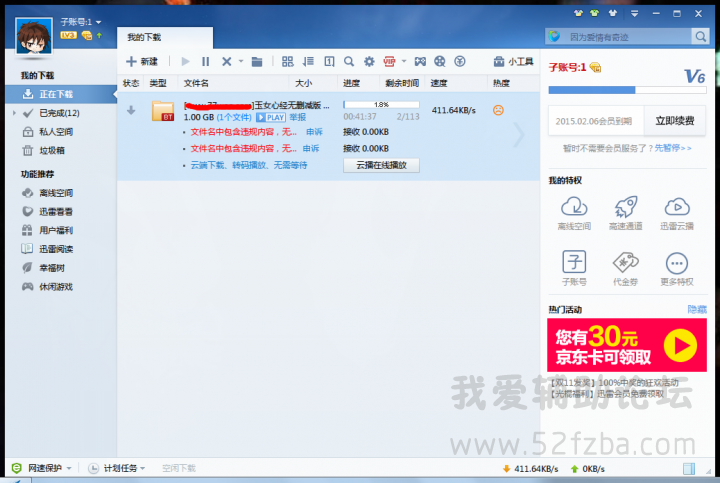Click the game controller toolbar icon

click(x=420, y=62)
